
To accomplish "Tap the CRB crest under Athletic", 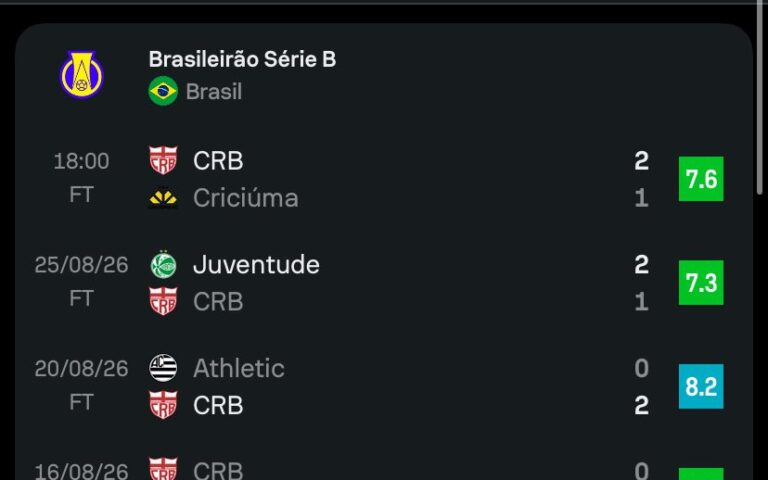I will (163, 405).
